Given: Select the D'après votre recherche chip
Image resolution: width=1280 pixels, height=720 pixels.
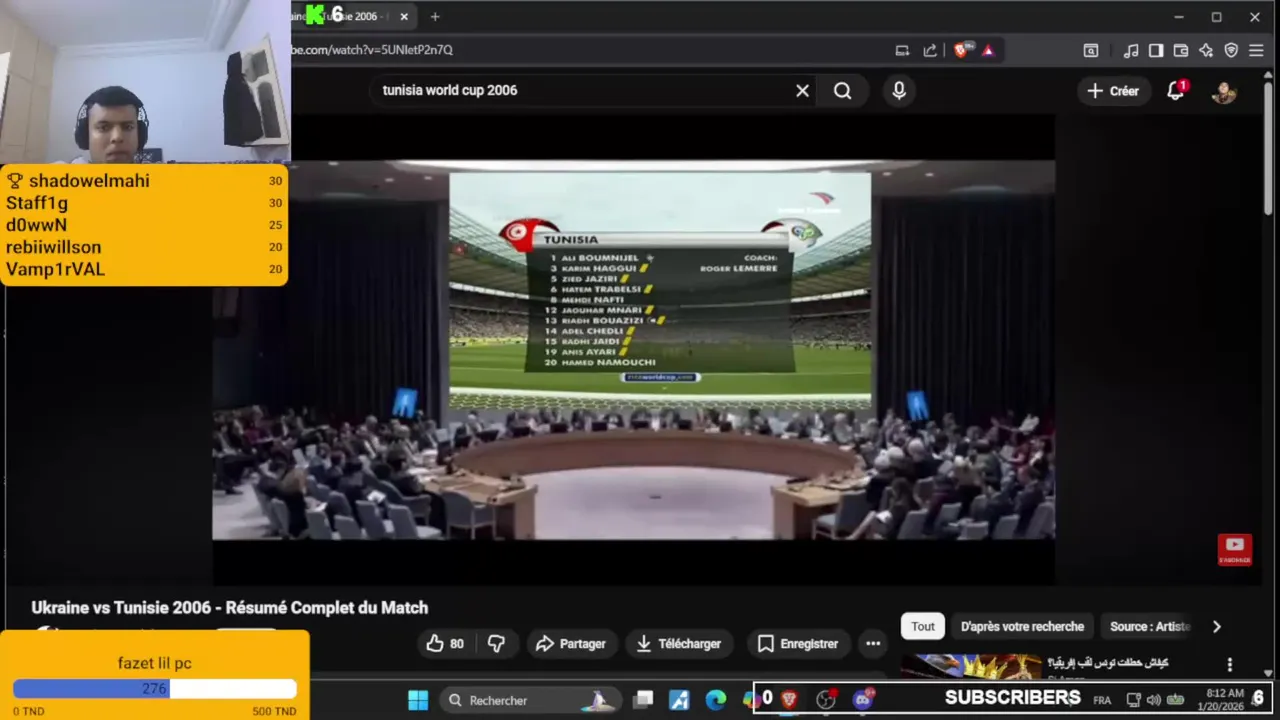Looking at the screenshot, I should pyautogui.click(x=1022, y=627).
